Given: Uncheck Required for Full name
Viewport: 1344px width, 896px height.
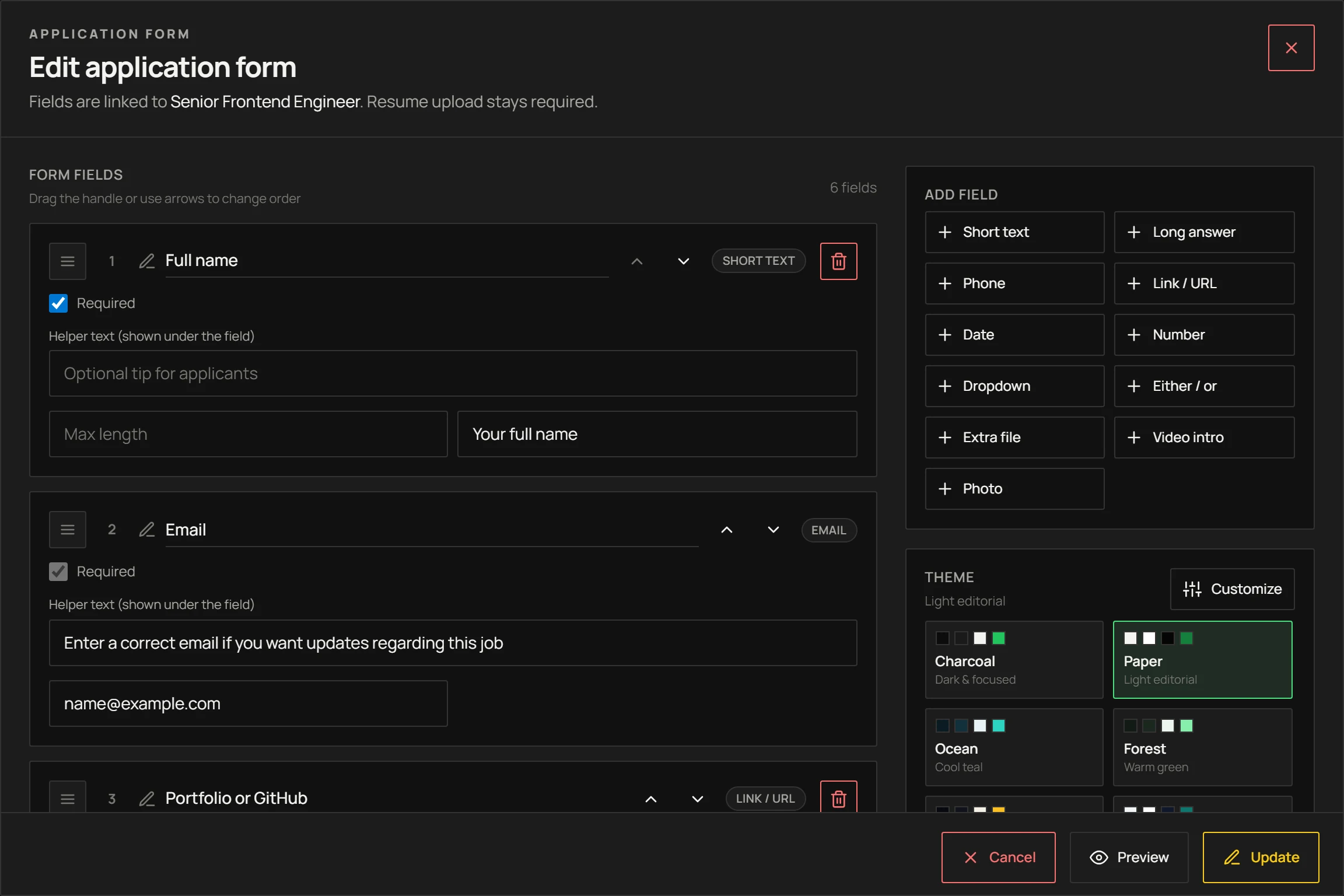Looking at the screenshot, I should (58, 303).
